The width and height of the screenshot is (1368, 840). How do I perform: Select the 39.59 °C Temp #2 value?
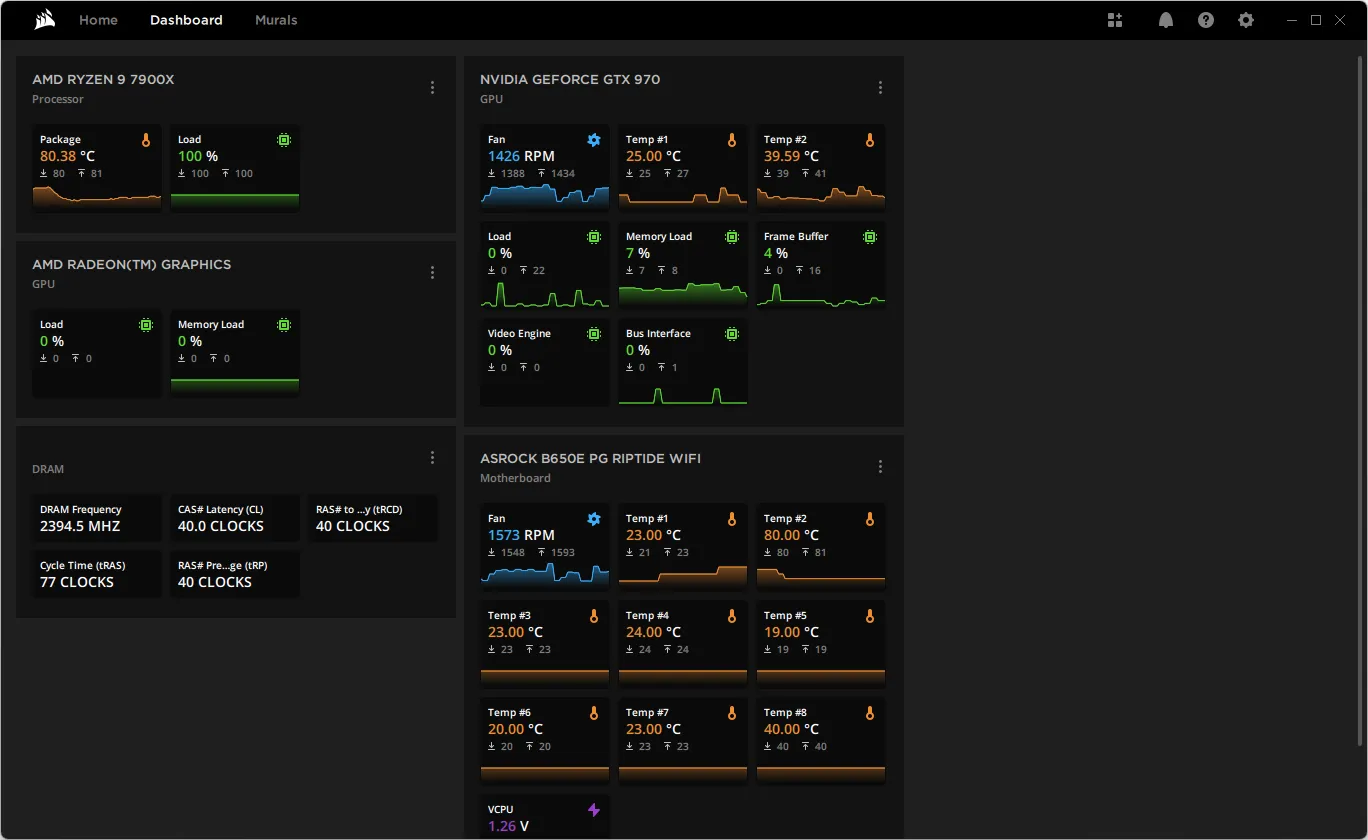(x=791, y=156)
